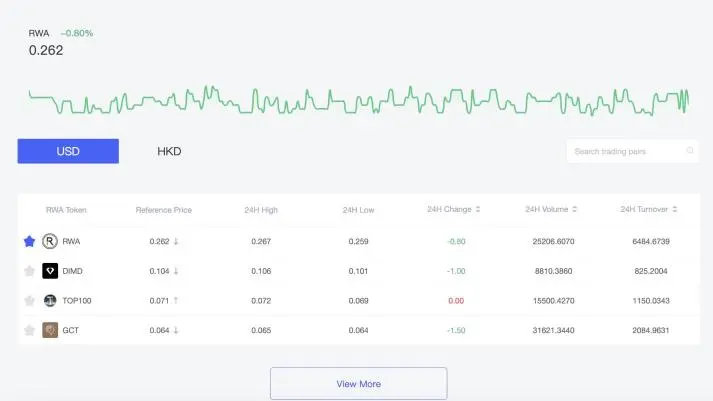This screenshot has width=713, height=401.
Task: Click the RWA token logo icon
Action: (x=50, y=241)
